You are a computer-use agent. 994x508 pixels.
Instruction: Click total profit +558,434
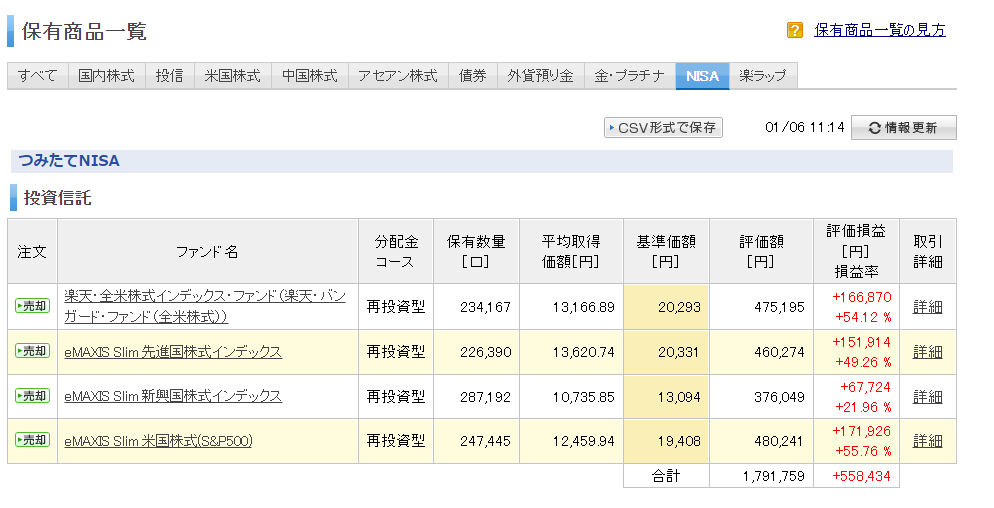click(862, 476)
